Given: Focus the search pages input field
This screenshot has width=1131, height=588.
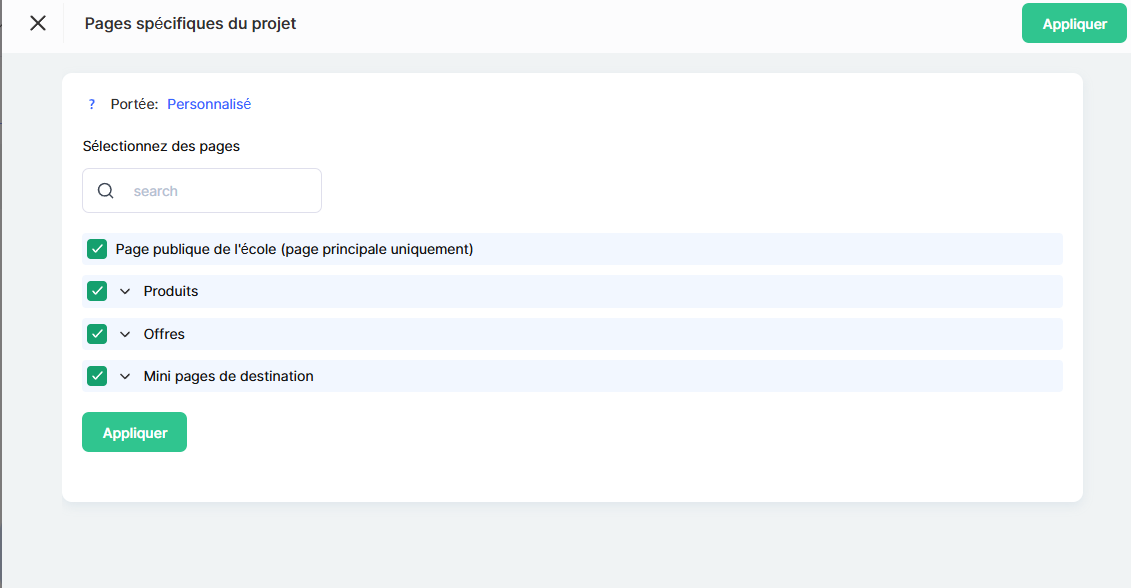Looking at the screenshot, I should (220, 191).
